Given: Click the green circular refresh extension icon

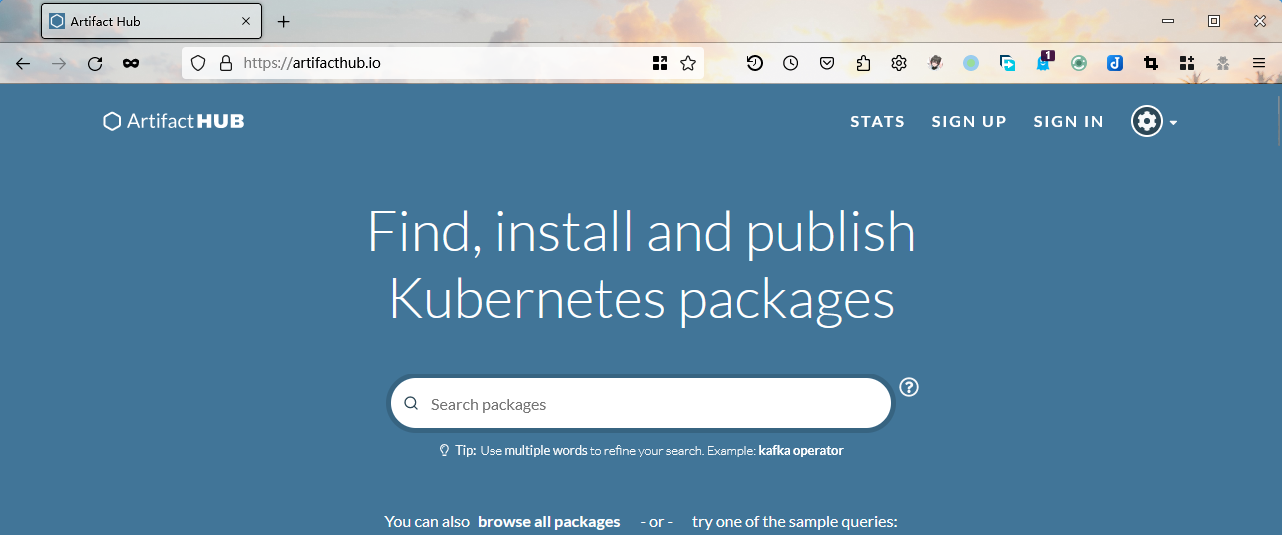Looking at the screenshot, I should pyautogui.click(x=1079, y=63).
